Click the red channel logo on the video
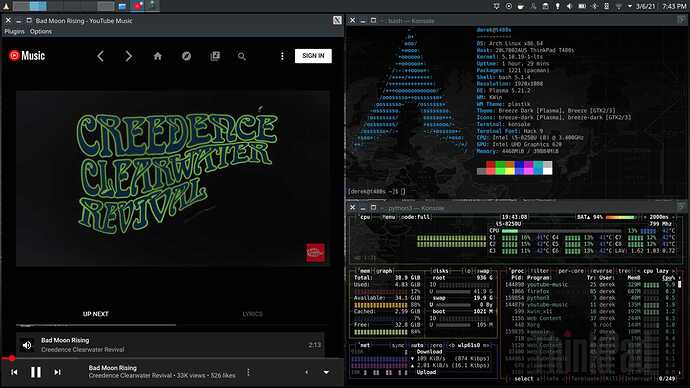Image resolution: width=690 pixels, height=388 pixels. tap(316, 253)
